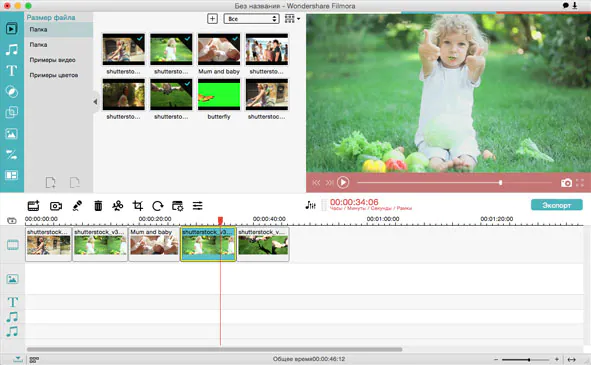Click the trash Delete icon in toolbar
591x365 pixels.
point(98,206)
